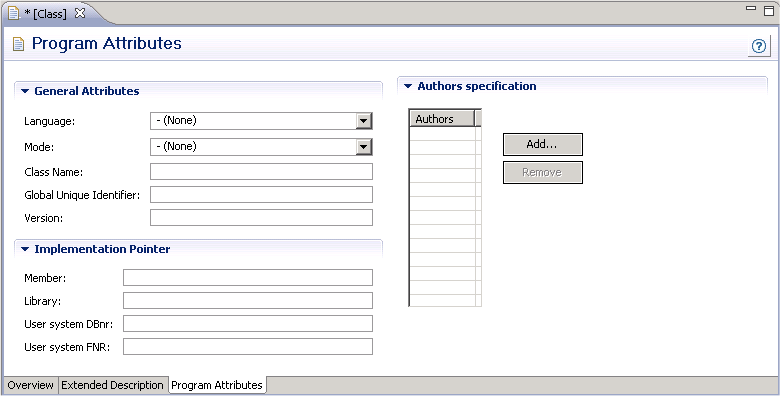Click the Program Attributes header page icon
780x396 pixels.
18,44
